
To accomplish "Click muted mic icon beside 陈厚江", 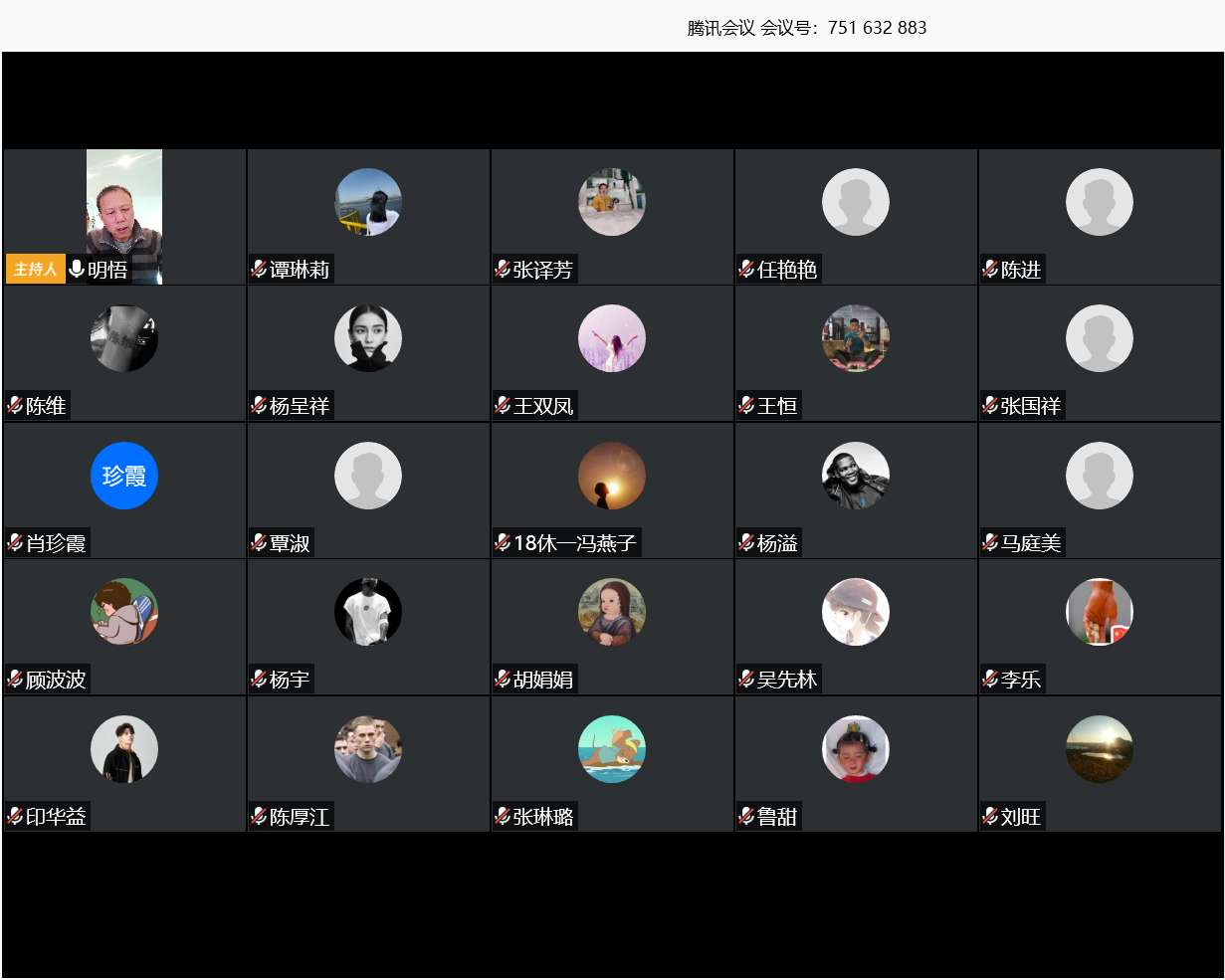I will point(259,816).
